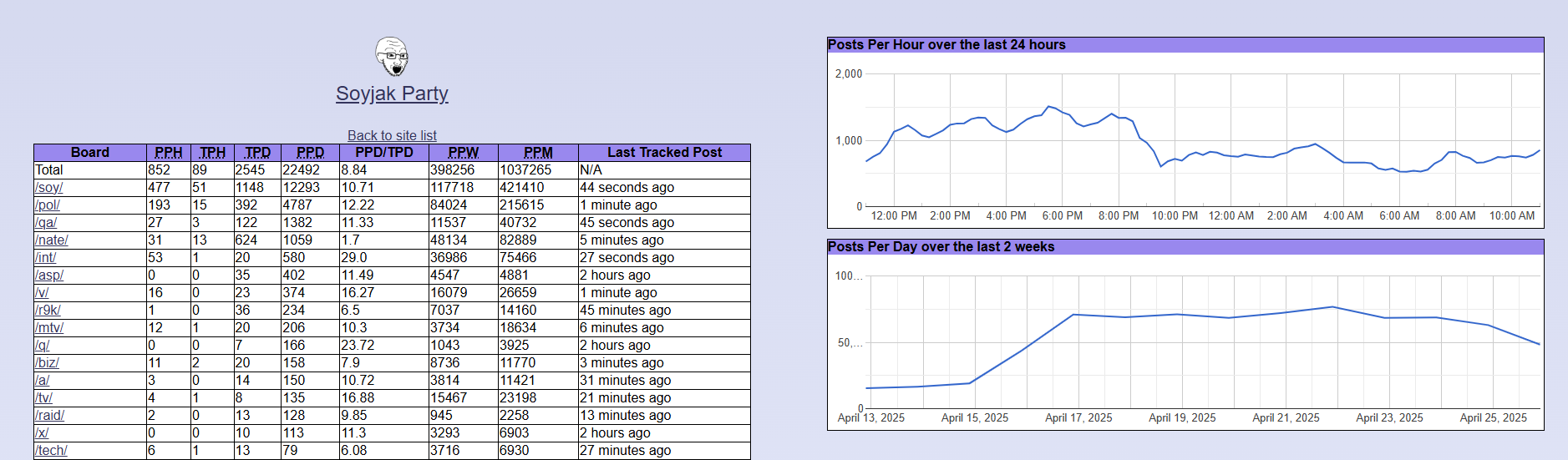Click the total PPD value 22492

click(x=301, y=170)
